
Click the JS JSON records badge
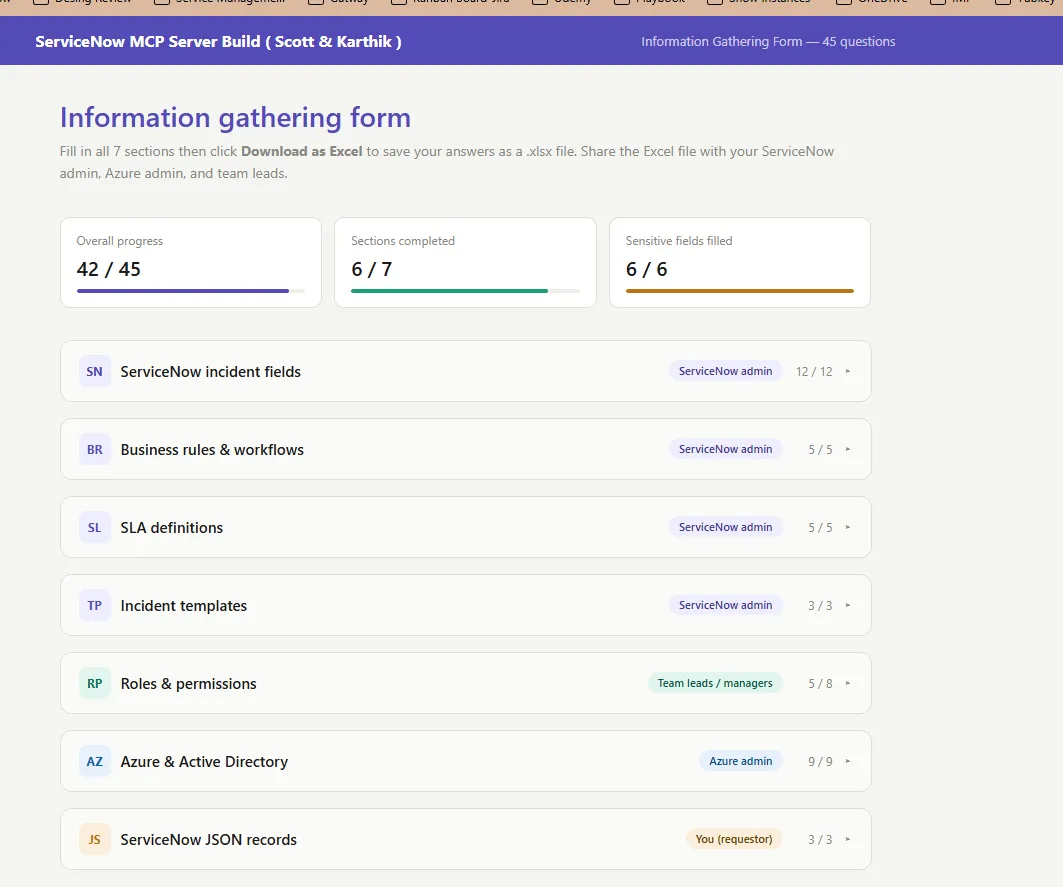coord(94,840)
